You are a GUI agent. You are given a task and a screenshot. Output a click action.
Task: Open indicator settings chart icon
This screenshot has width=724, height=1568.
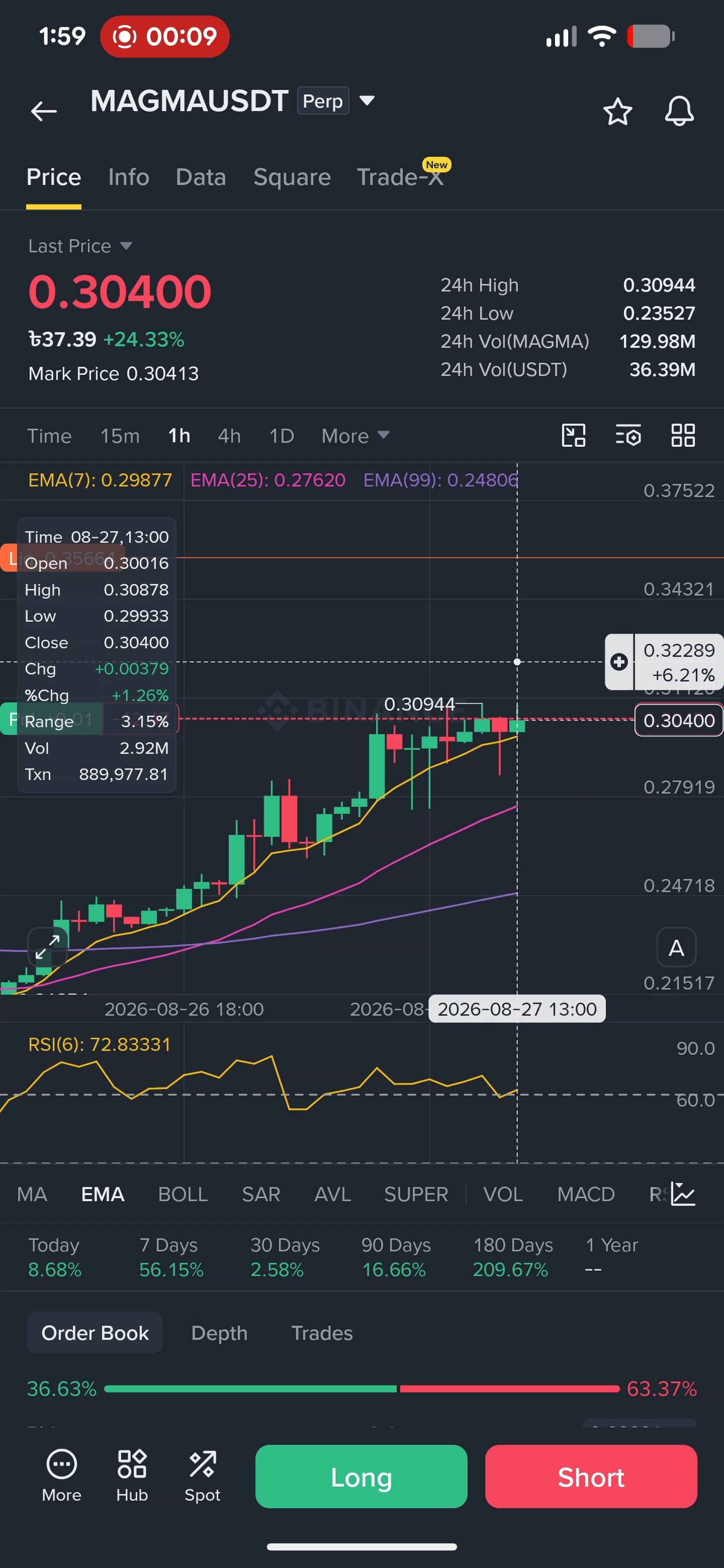pyautogui.click(x=683, y=1194)
